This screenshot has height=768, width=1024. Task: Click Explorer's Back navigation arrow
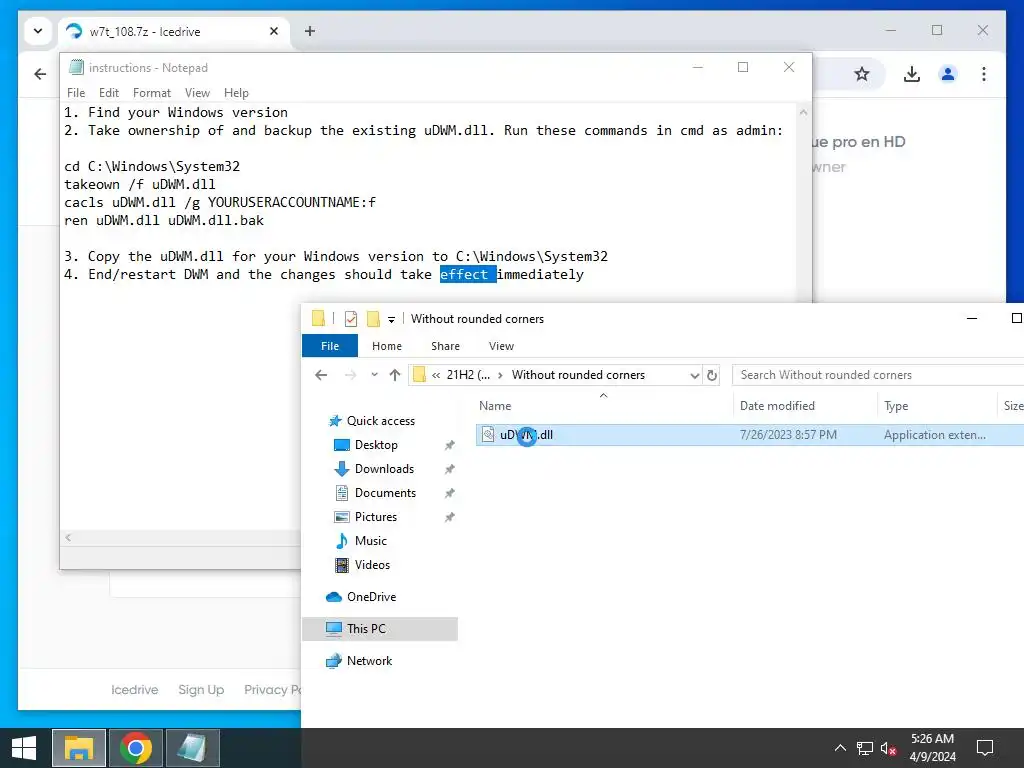[x=321, y=375]
